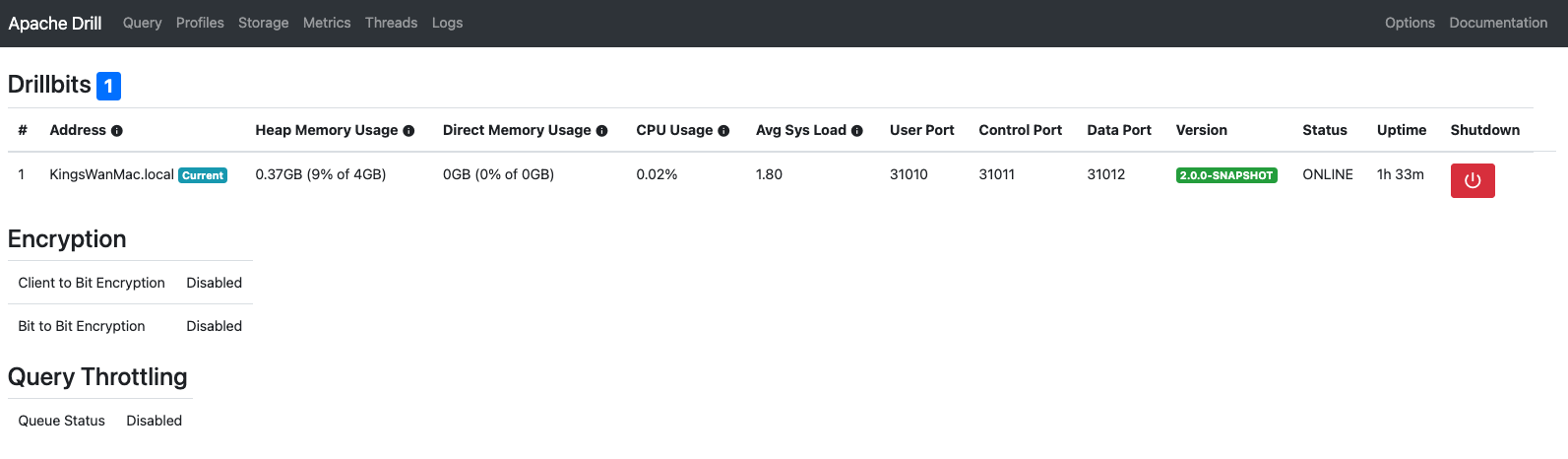Click the Direct Memory Usage column header

click(517, 130)
